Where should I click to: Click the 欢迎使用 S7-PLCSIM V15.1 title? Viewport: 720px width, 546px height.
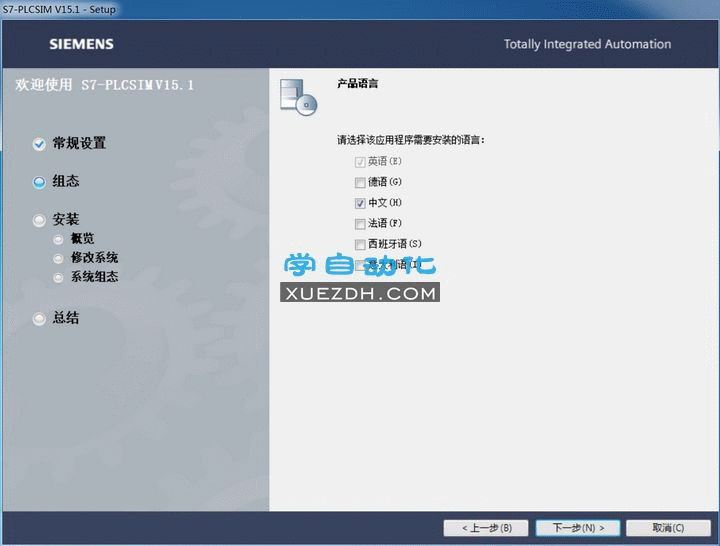pos(105,85)
